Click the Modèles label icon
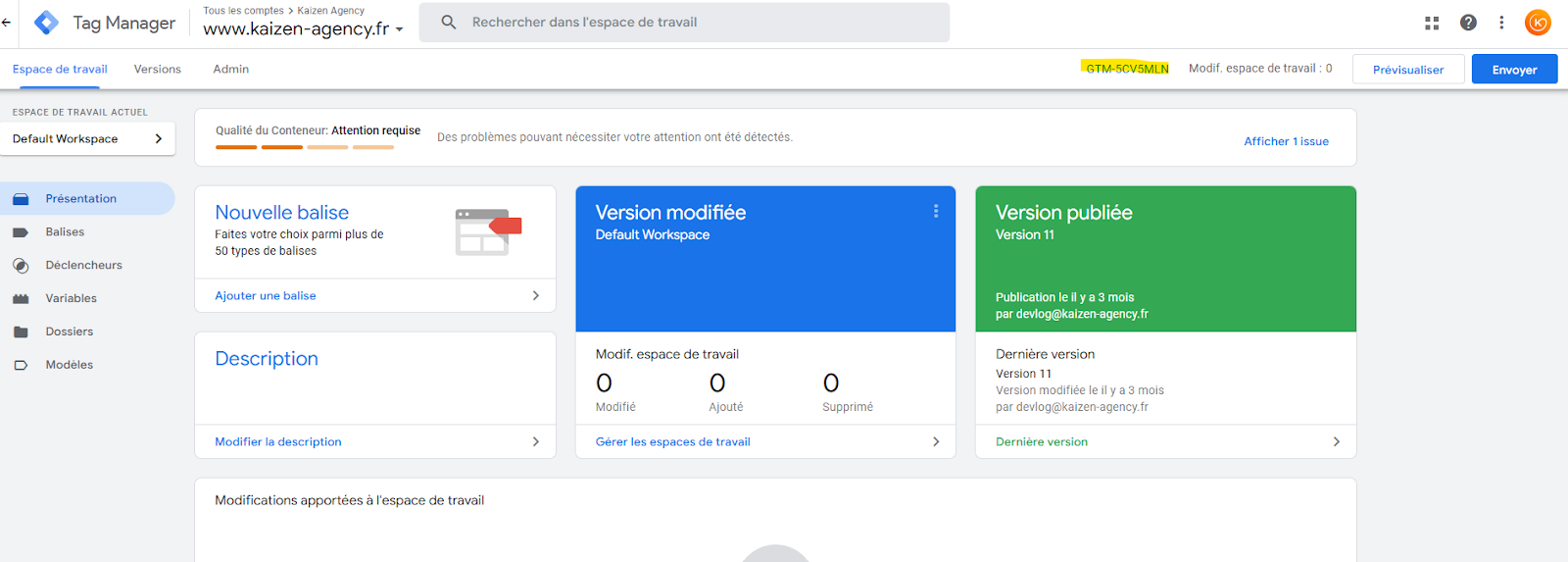Image resolution: width=1568 pixels, height=562 pixels. click(x=21, y=365)
